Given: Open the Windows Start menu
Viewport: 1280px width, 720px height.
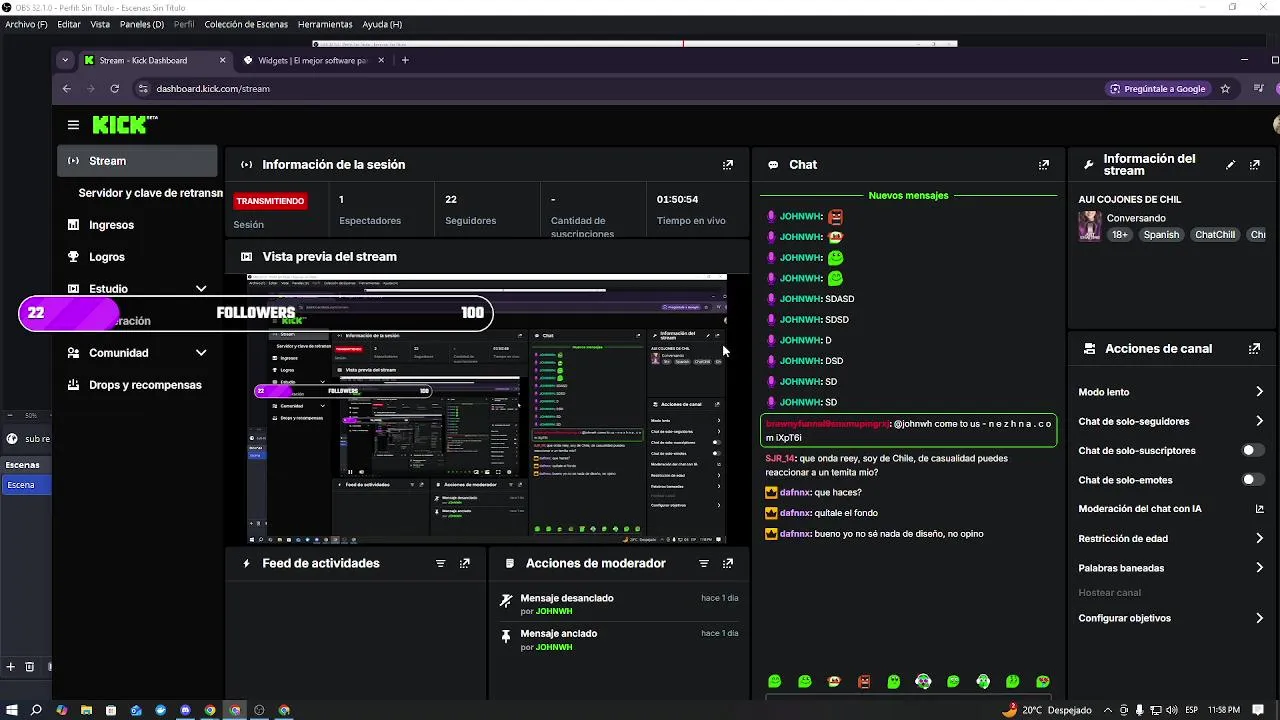Looking at the screenshot, I should 11,711.
